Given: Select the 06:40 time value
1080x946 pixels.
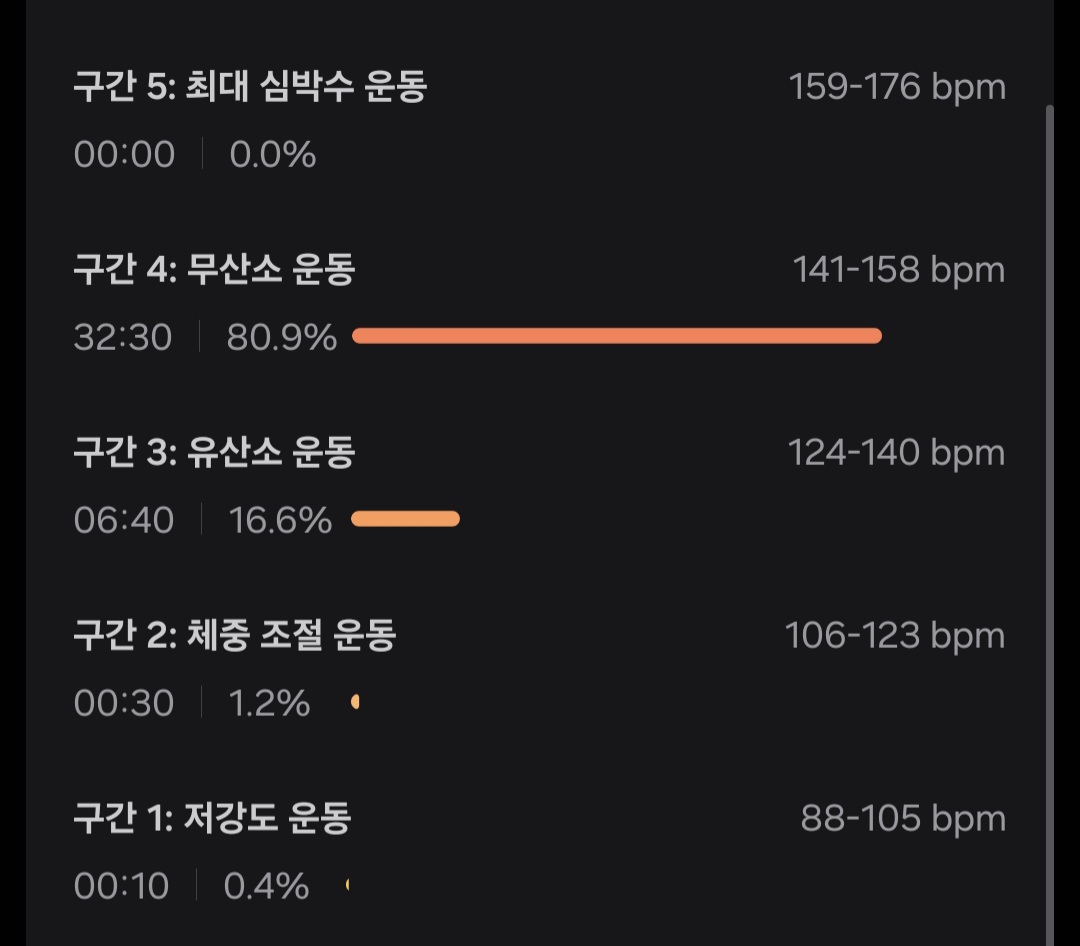Looking at the screenshot, I should point(124,521).
